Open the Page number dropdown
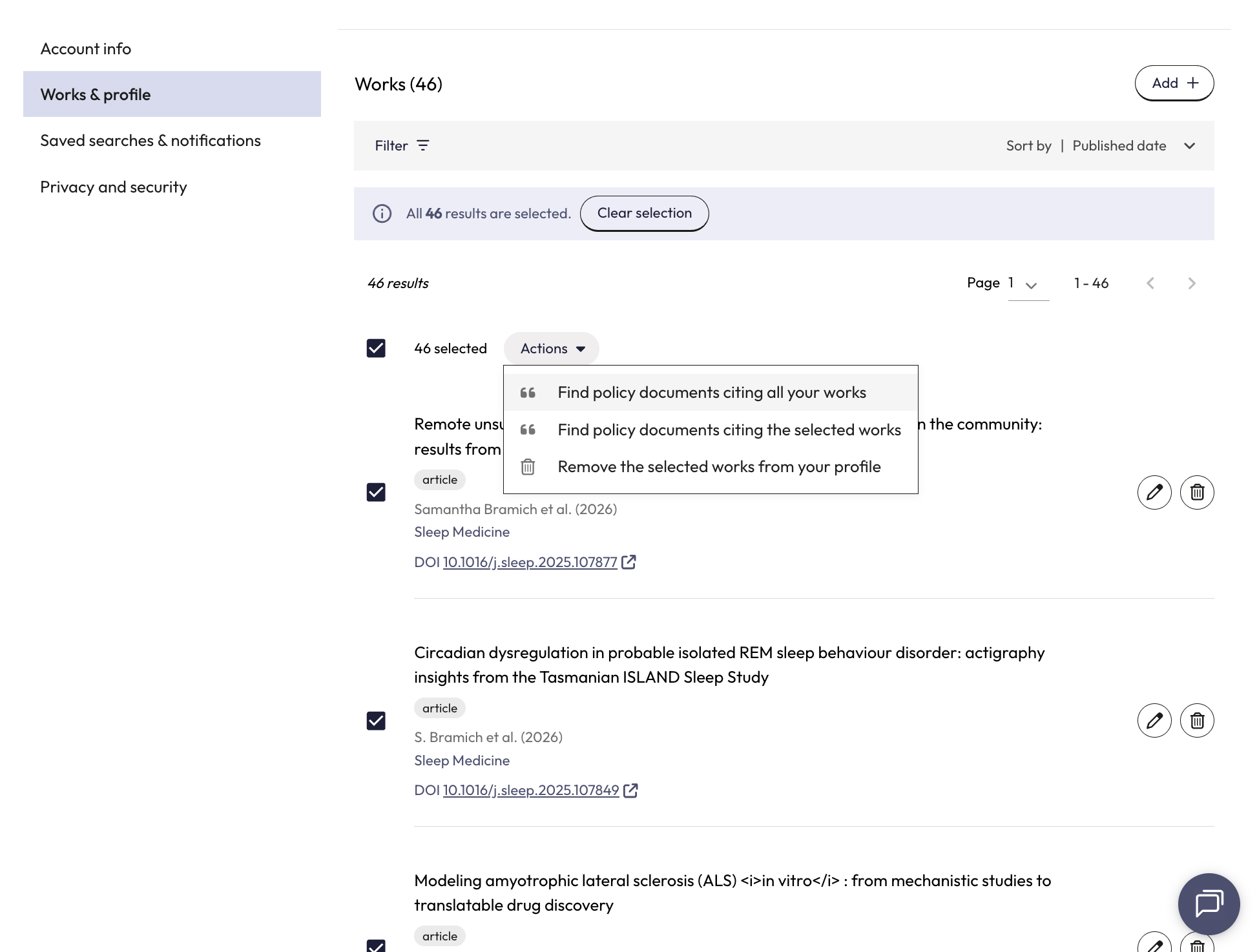 pos(1028,284)
